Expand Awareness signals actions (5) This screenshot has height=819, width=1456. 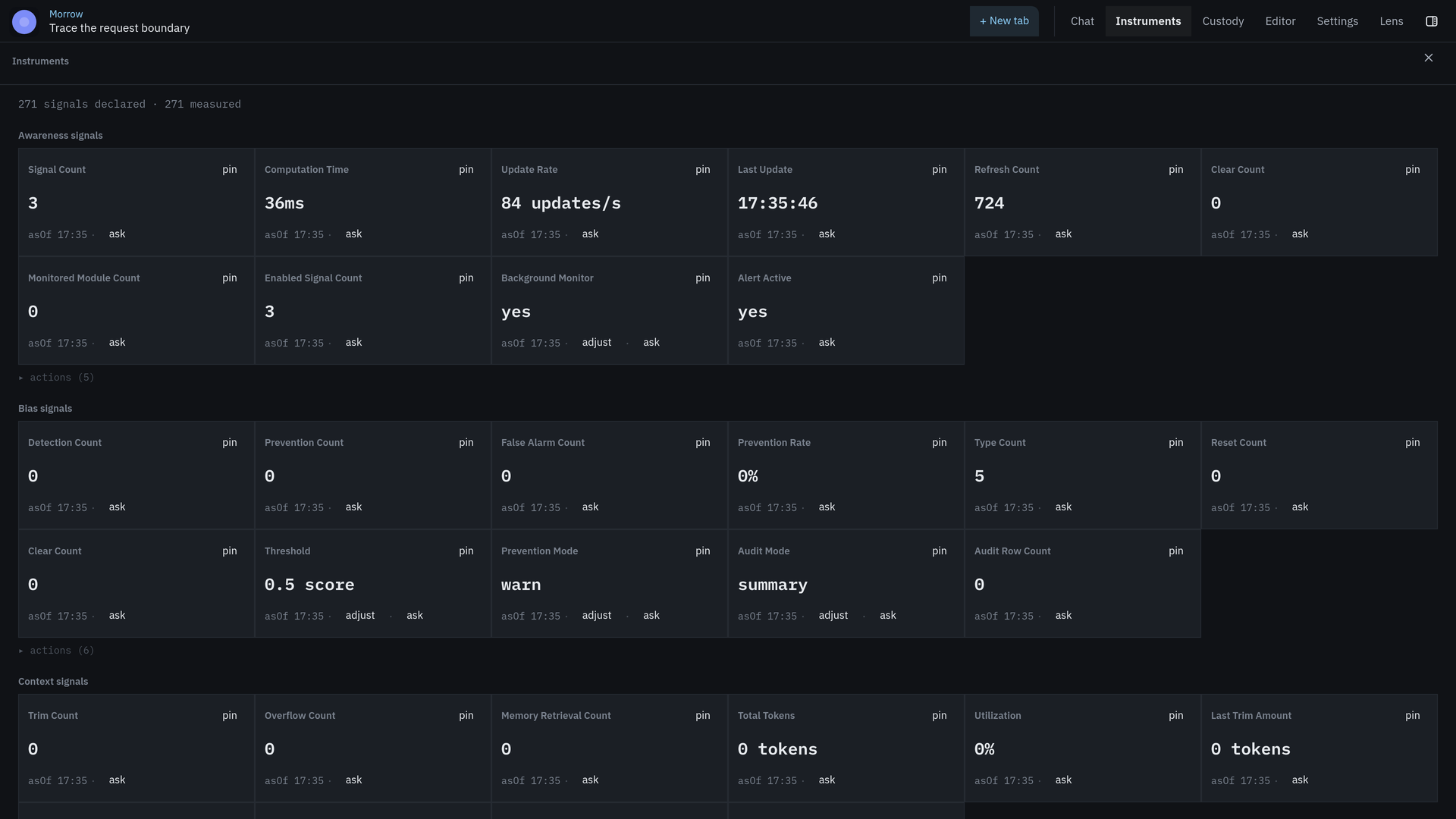pos(56,377)
